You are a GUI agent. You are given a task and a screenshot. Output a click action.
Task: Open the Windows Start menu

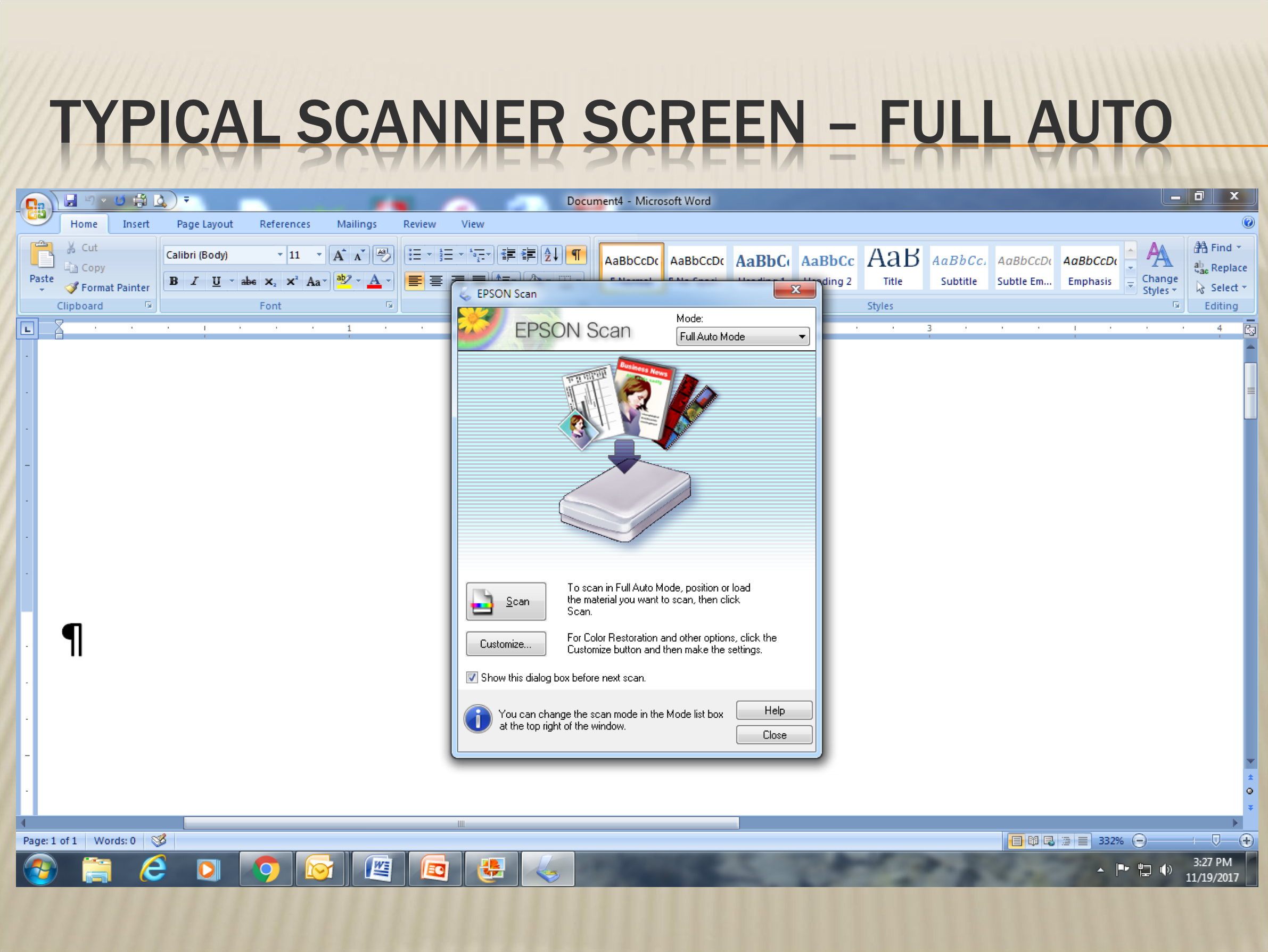(x=40, y=869)
